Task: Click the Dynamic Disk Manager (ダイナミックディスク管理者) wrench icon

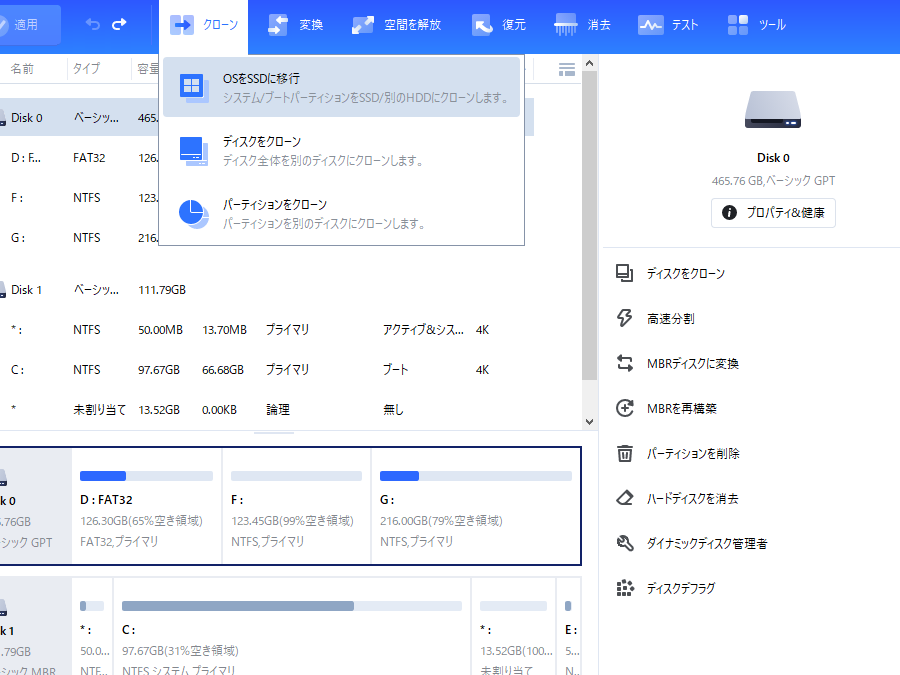Action: coord(625,543)
